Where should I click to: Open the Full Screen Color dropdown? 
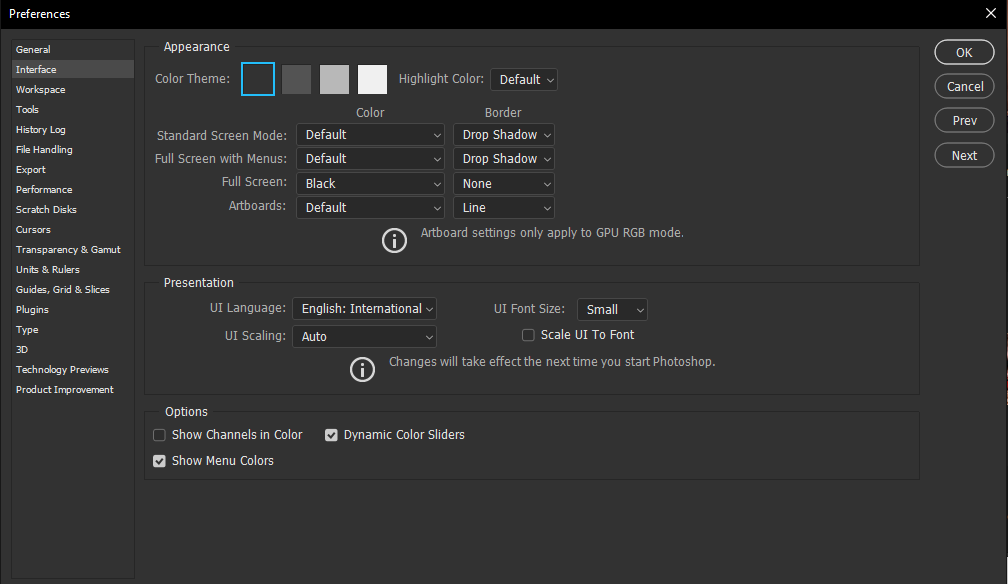pyautogui.click(x=370, y=184)
